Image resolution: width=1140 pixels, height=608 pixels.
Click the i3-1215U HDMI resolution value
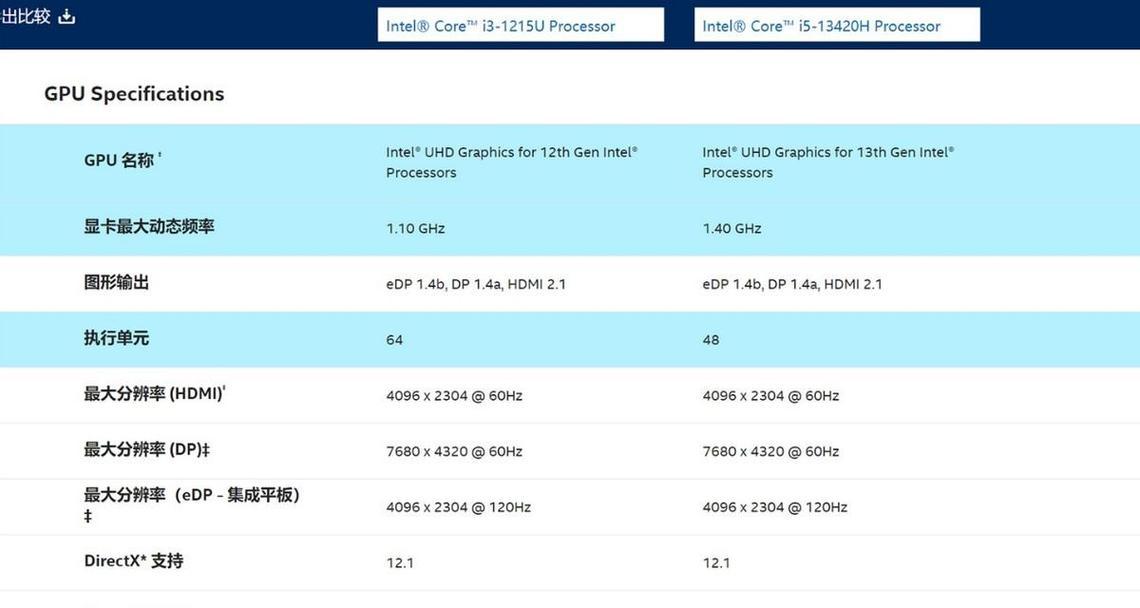[454, 396]
